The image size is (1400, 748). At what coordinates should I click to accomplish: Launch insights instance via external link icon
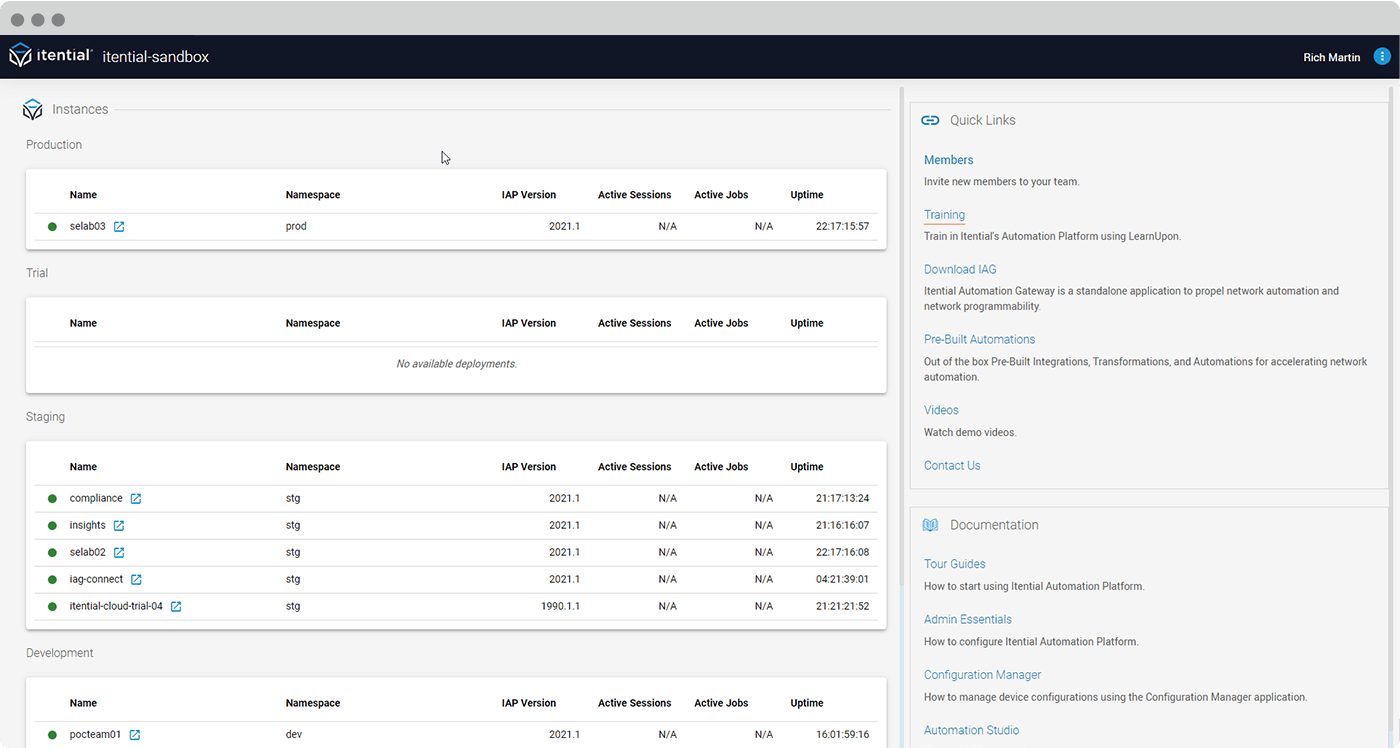pos(119,526)
